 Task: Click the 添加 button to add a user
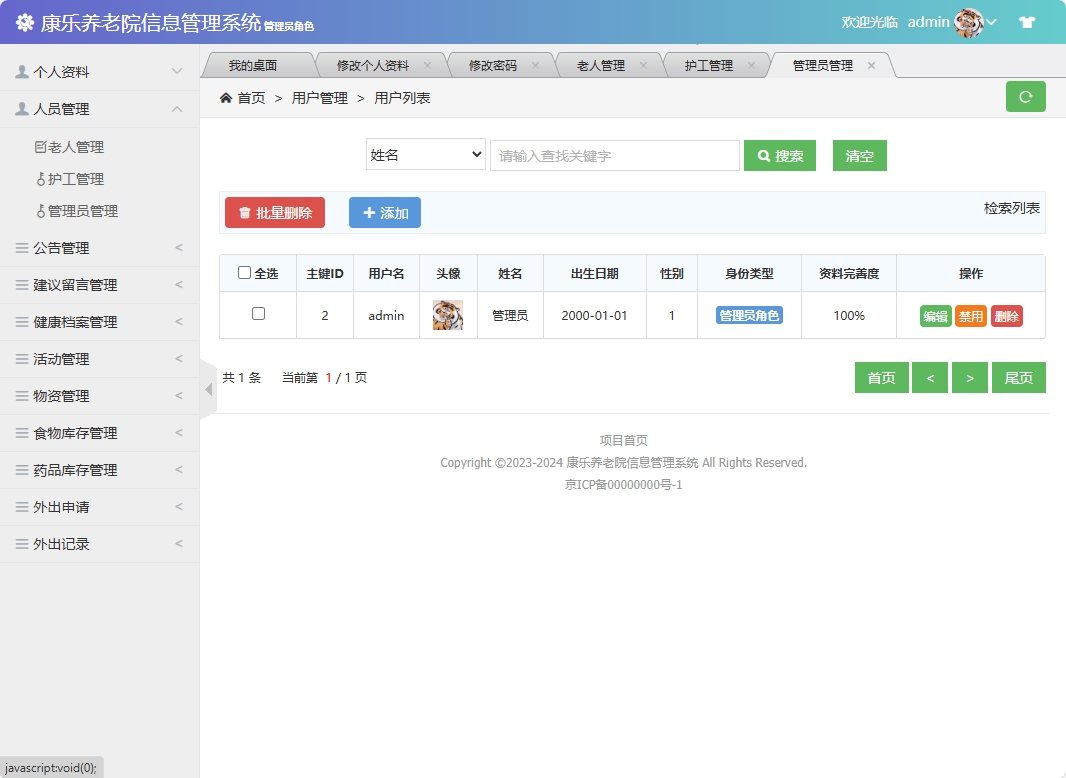384,212
